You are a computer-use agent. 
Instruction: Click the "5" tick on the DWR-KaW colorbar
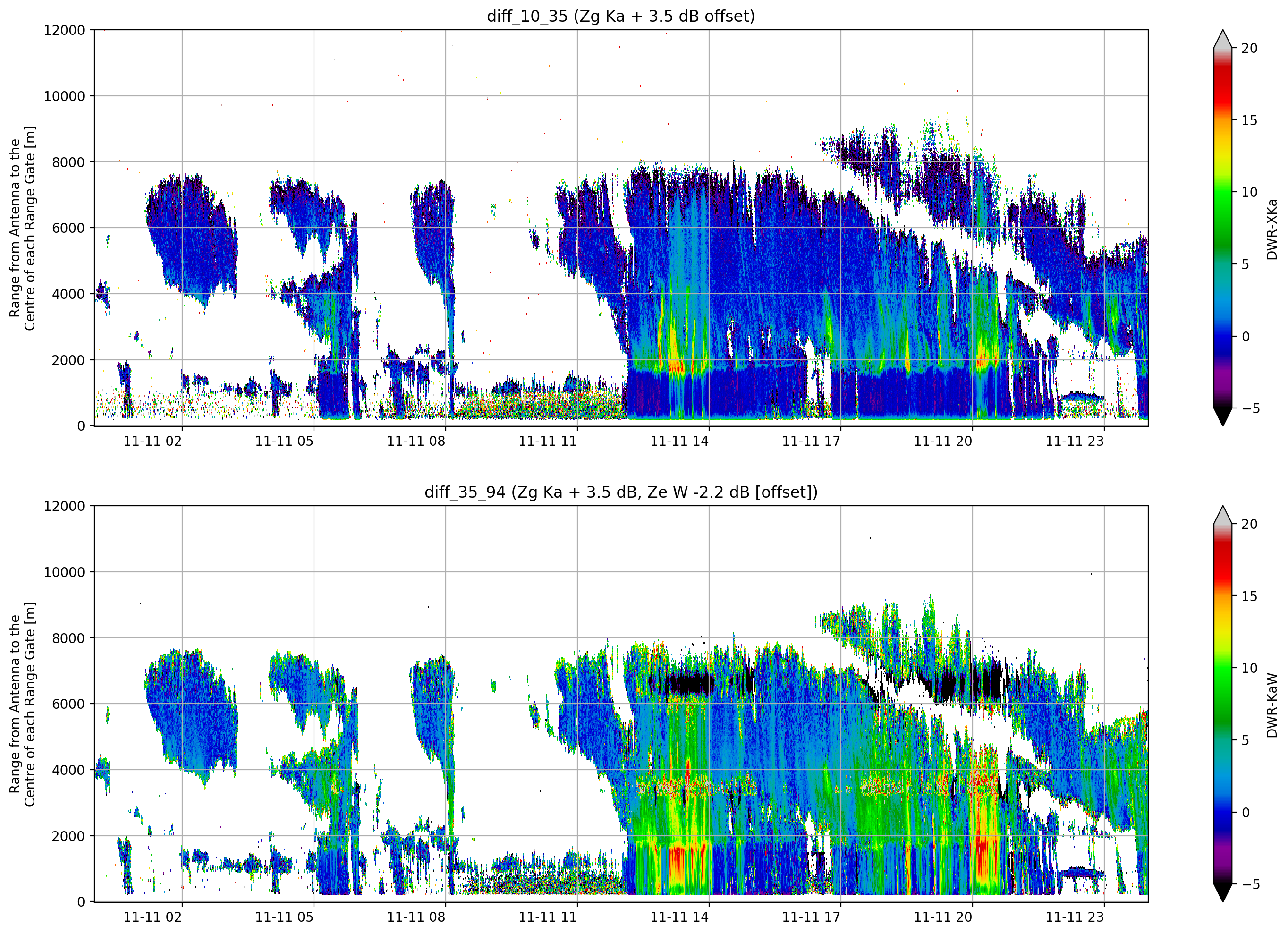tap(1246, 740)
